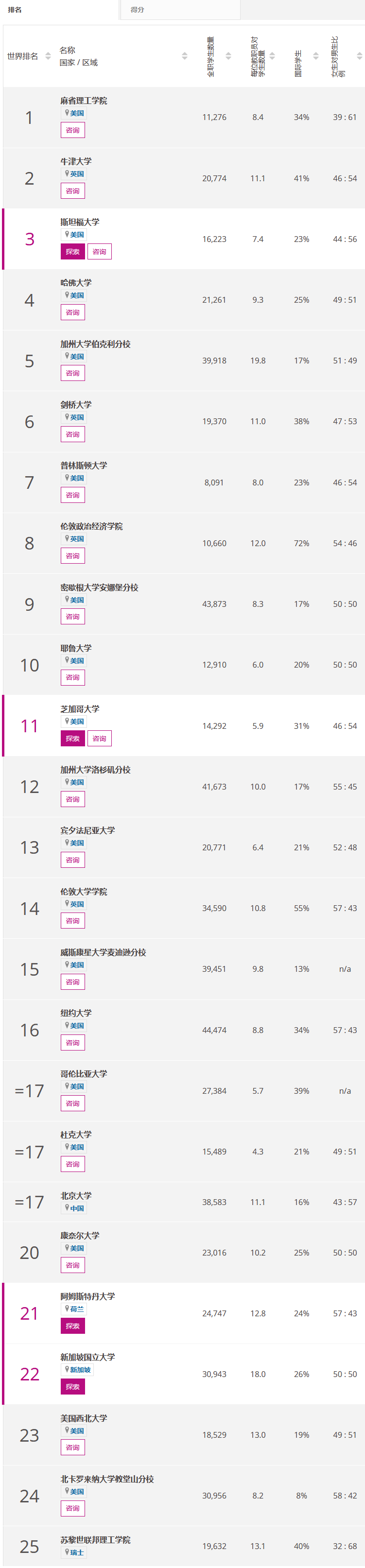Sort by 国际学生 column arrows
Viewport: 365px width, 1568px height.
point(315,56)
